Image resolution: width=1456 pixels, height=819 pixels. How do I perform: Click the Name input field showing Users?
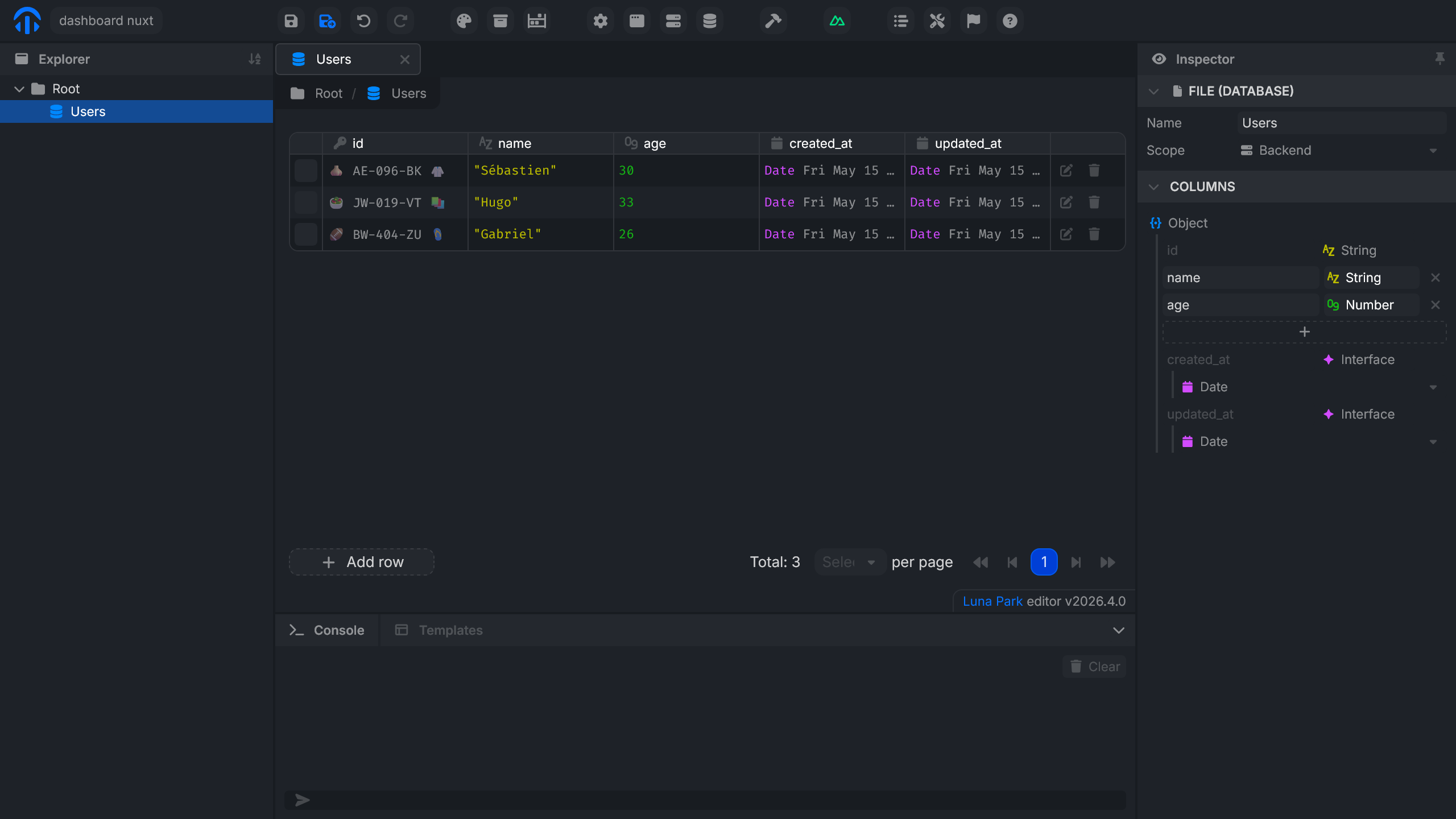(x=1342, y=123)
